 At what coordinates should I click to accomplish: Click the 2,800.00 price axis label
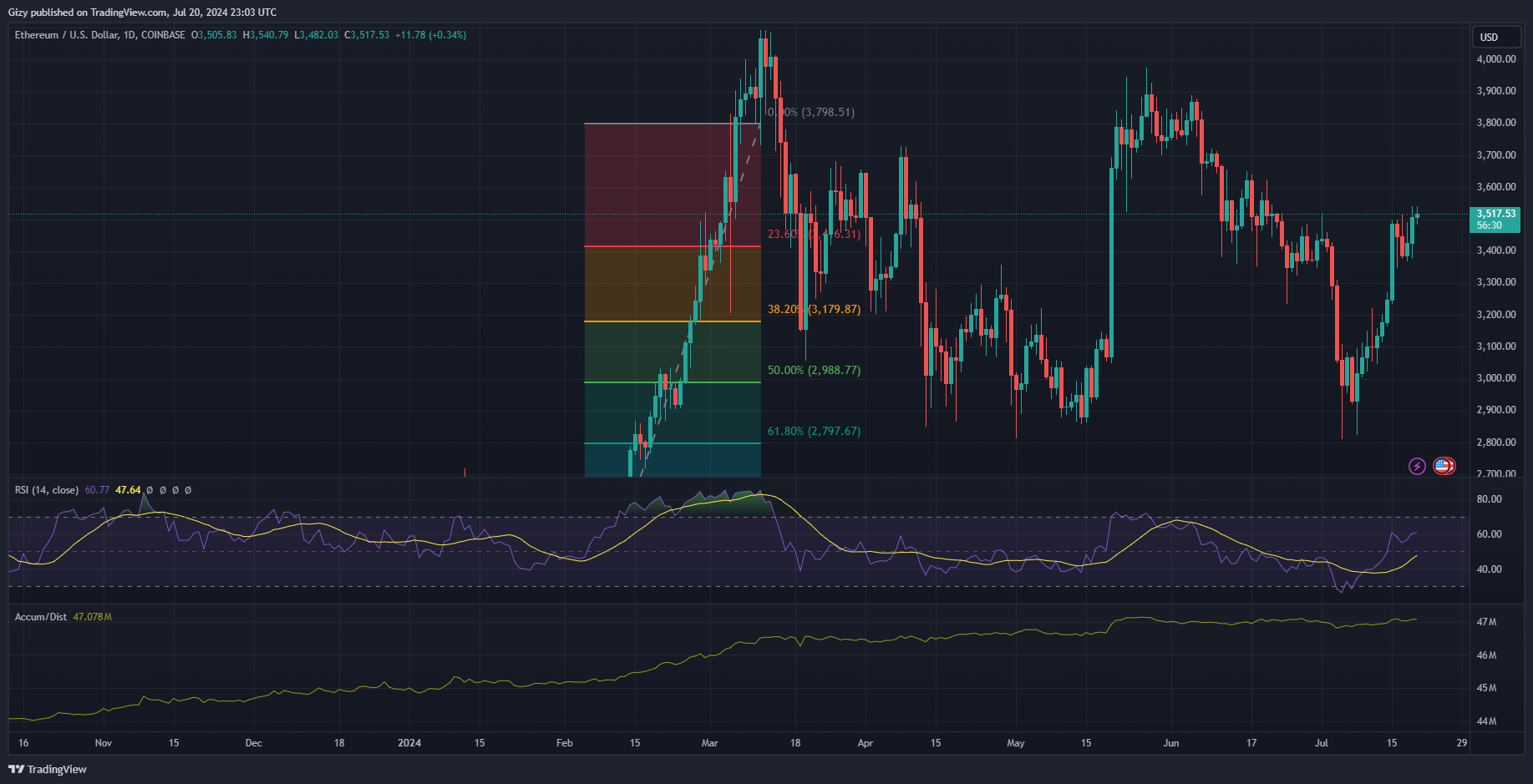[1496, 443]
